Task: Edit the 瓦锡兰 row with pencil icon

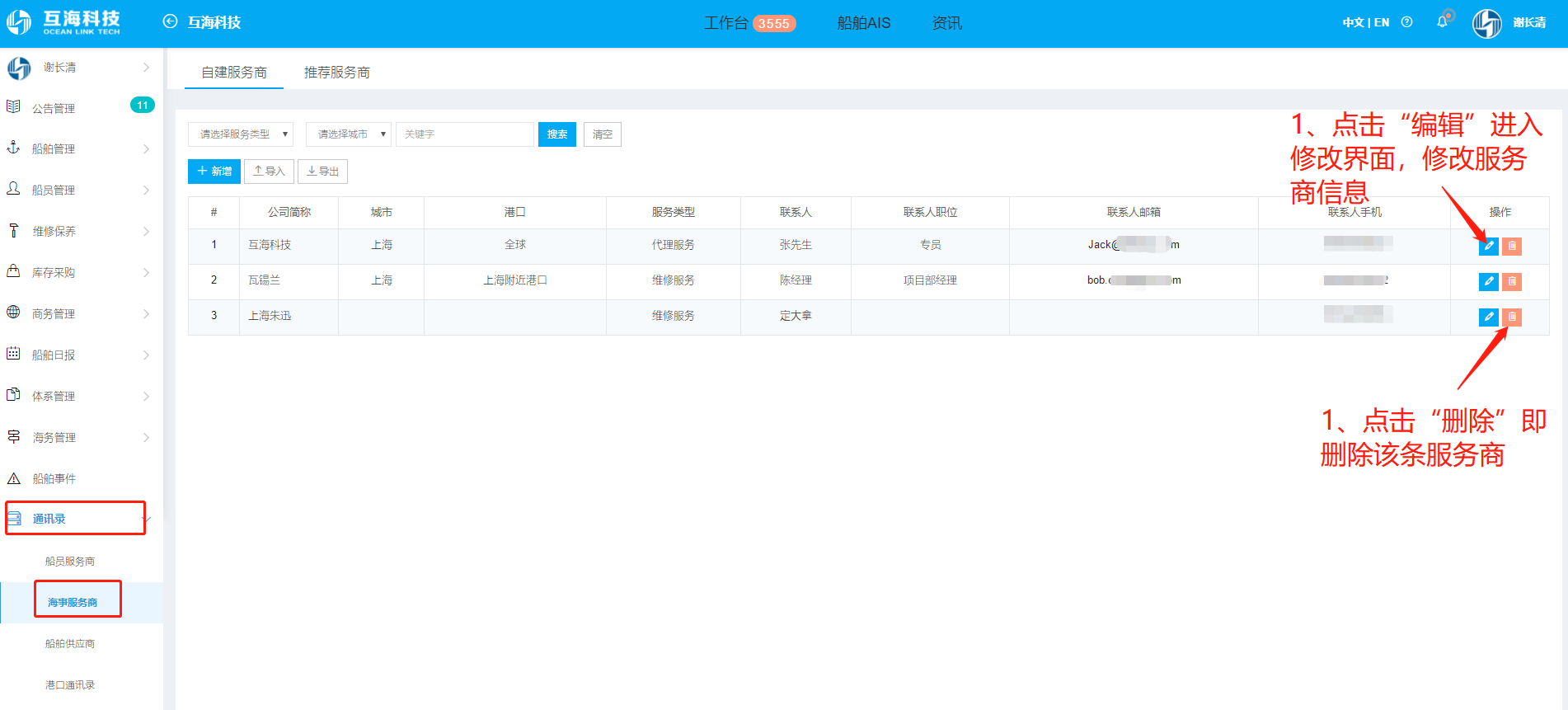Action: point(1488,281)
